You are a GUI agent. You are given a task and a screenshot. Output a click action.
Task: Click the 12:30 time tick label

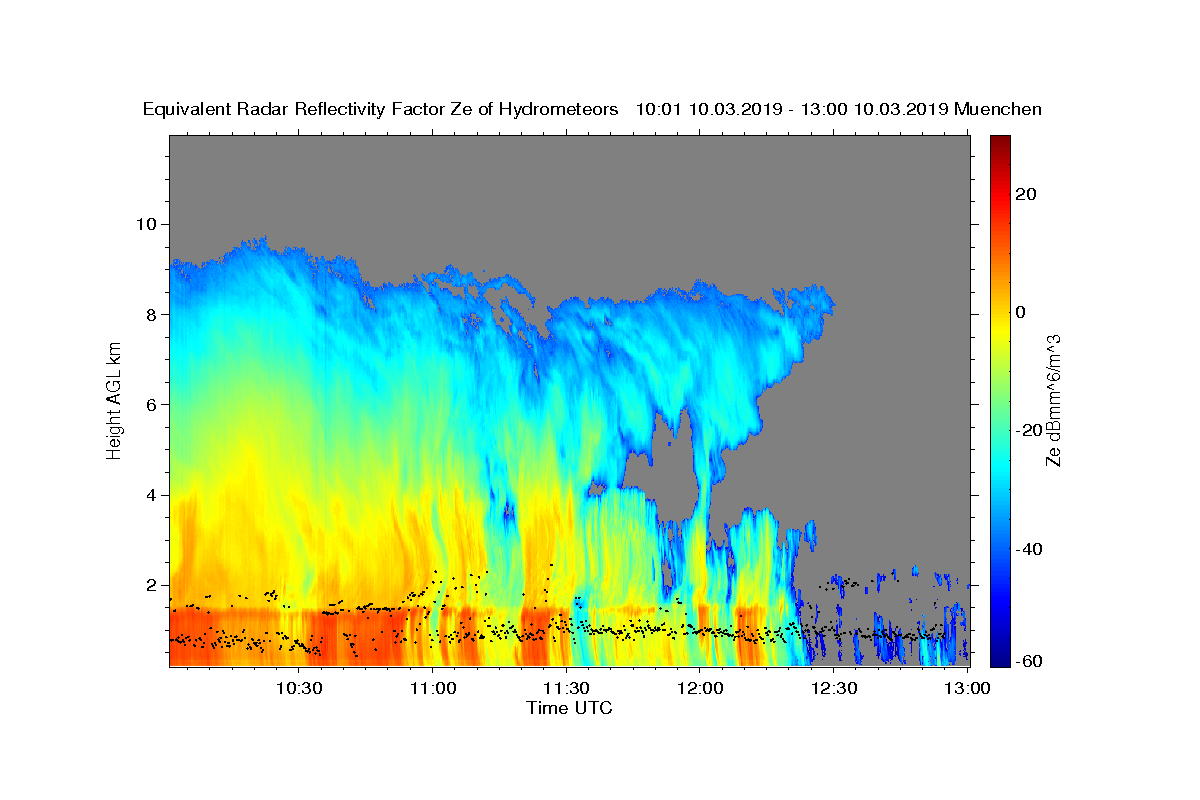coord(833,688)
